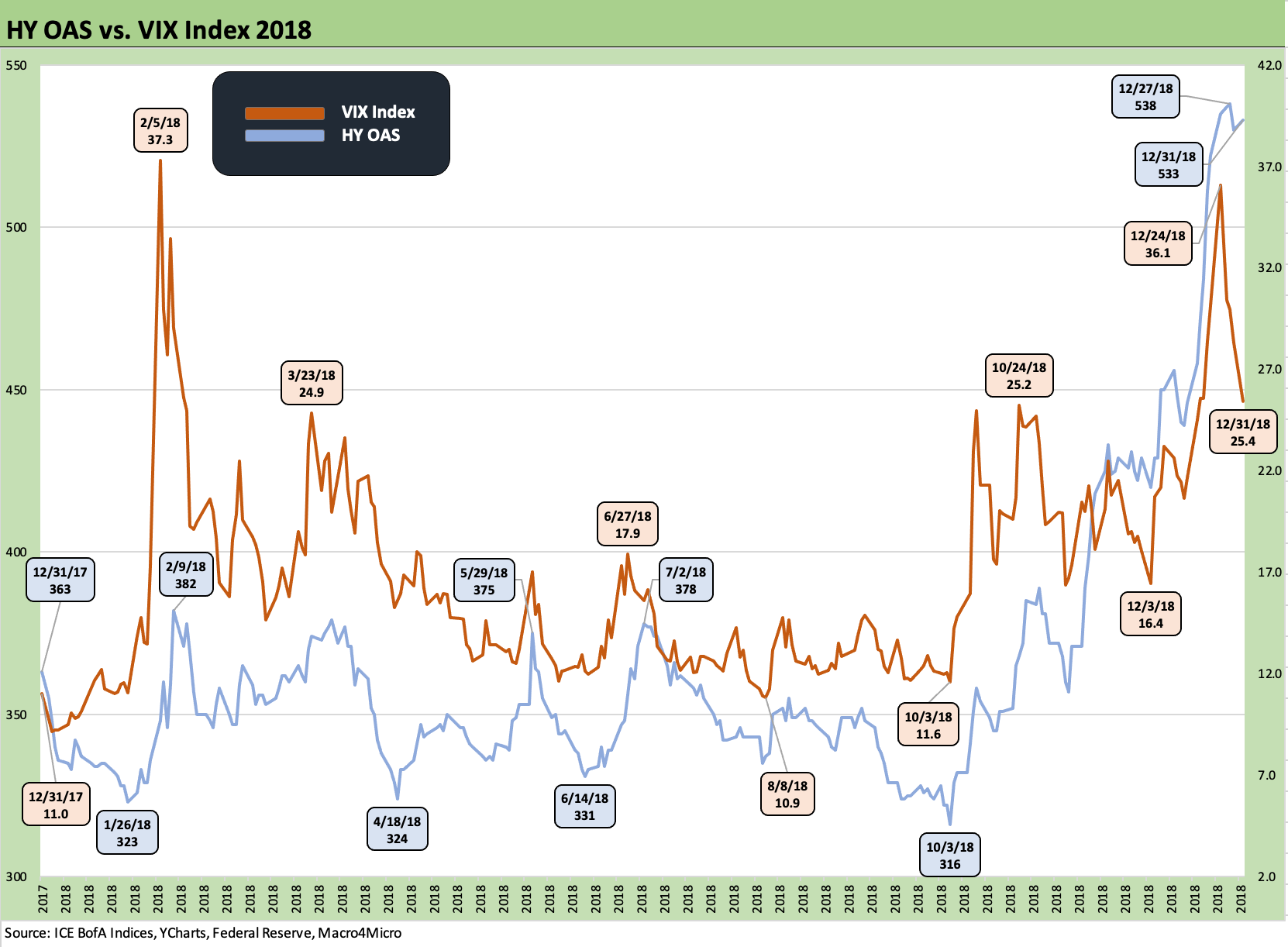The height and width of the screenshot is (947, 1288).
Task: Select the 7/2/18 378 data label
Action: click(686, 580)
